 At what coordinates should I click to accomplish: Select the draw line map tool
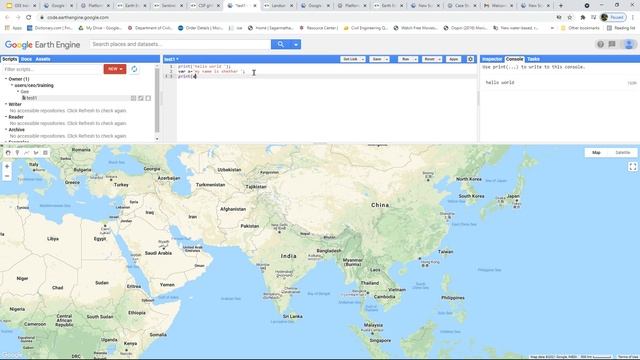coord(27,153)
